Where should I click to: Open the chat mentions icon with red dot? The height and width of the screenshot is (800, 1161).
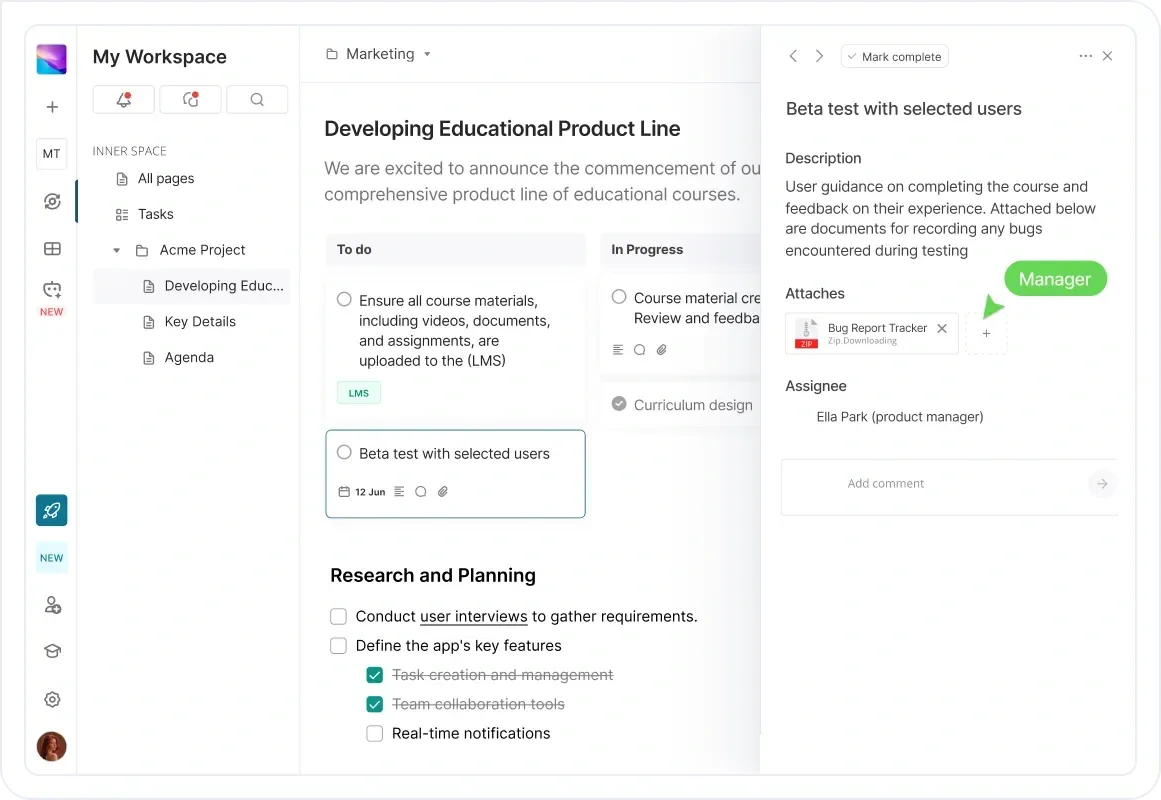190,99
